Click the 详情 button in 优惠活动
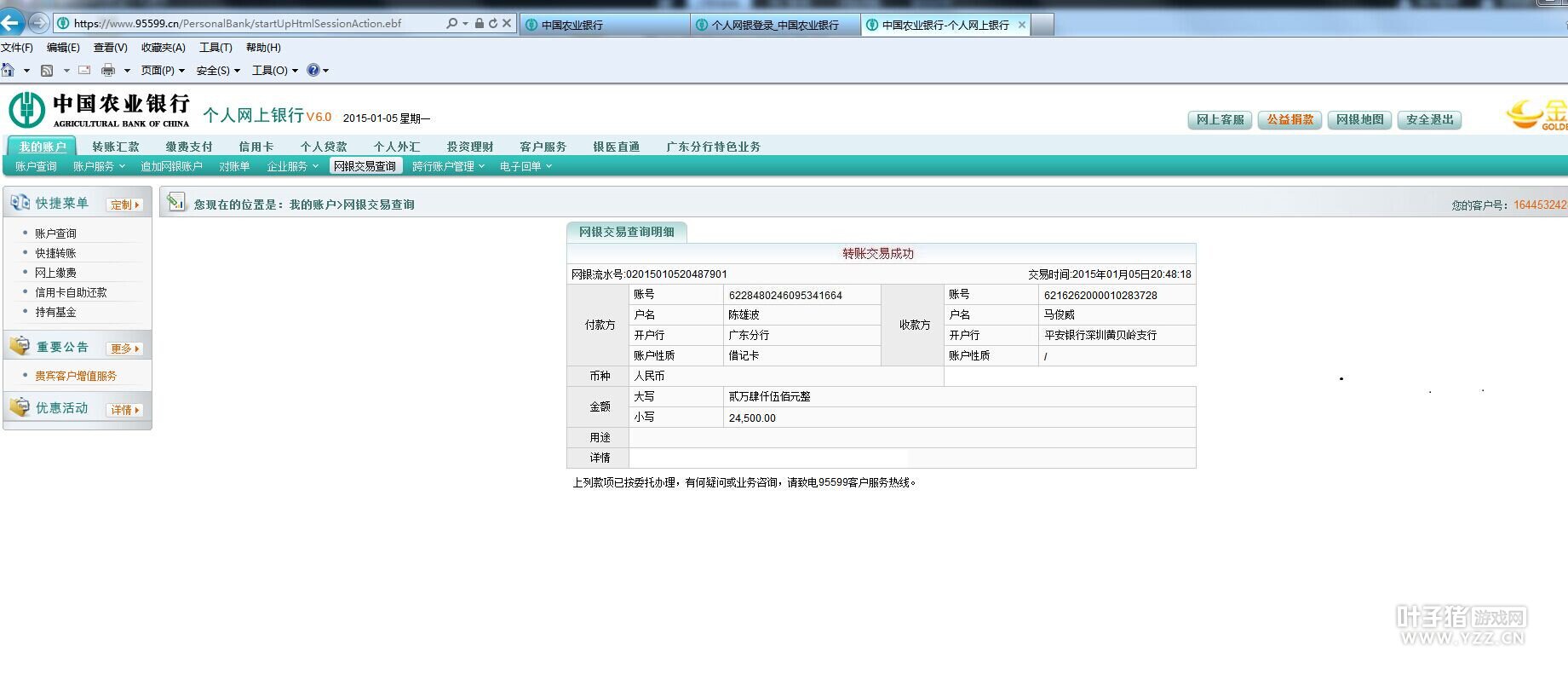Image resolution: width=1568 pixels, height=680 pixels. click(x=125, y=410)
